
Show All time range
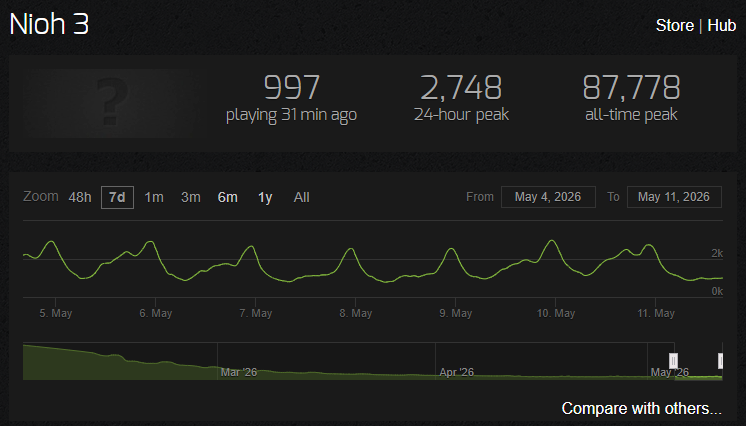click(302, 197)
